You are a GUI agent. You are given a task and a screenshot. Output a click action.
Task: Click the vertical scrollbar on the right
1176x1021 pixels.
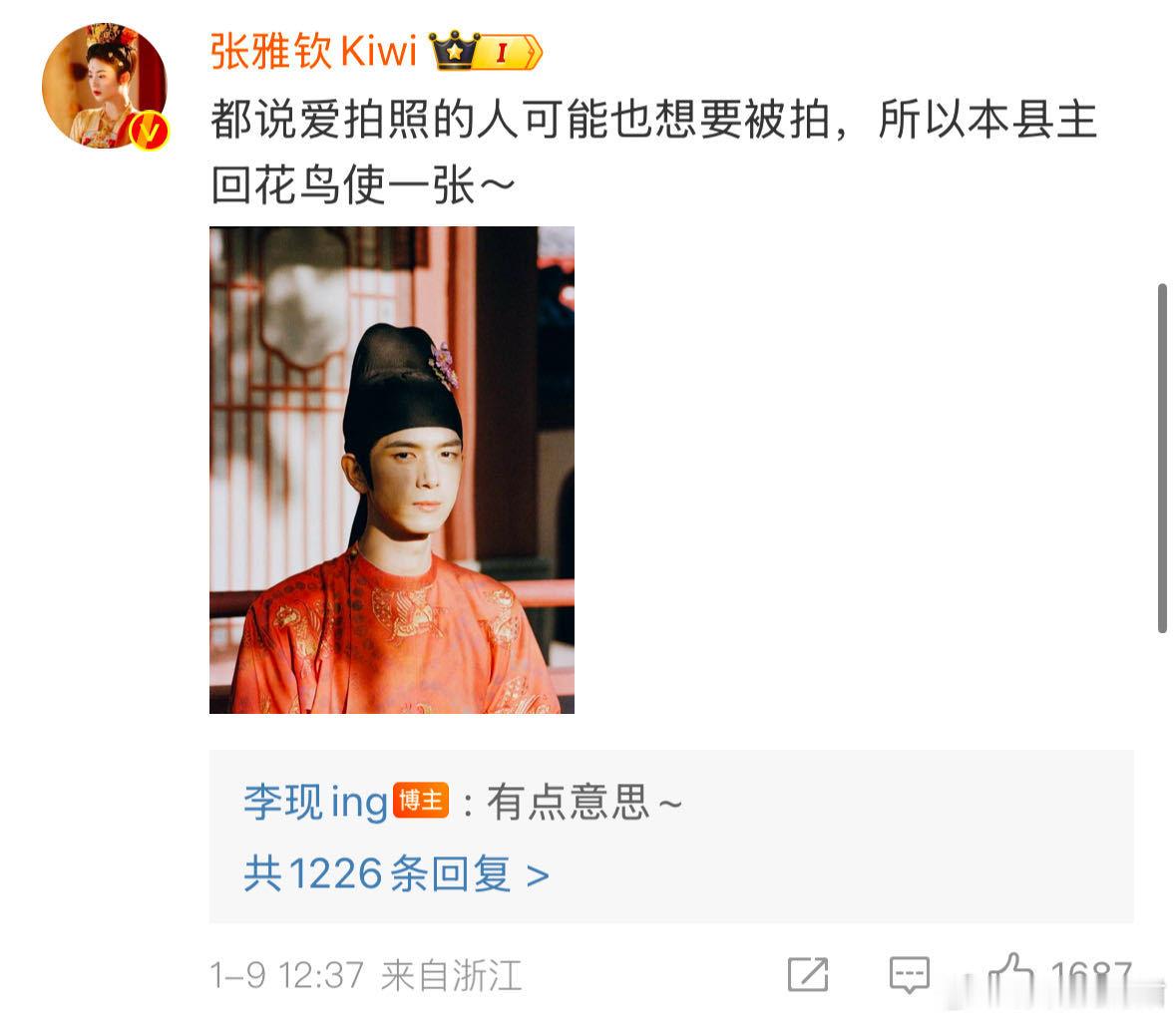click(1162, 459)
